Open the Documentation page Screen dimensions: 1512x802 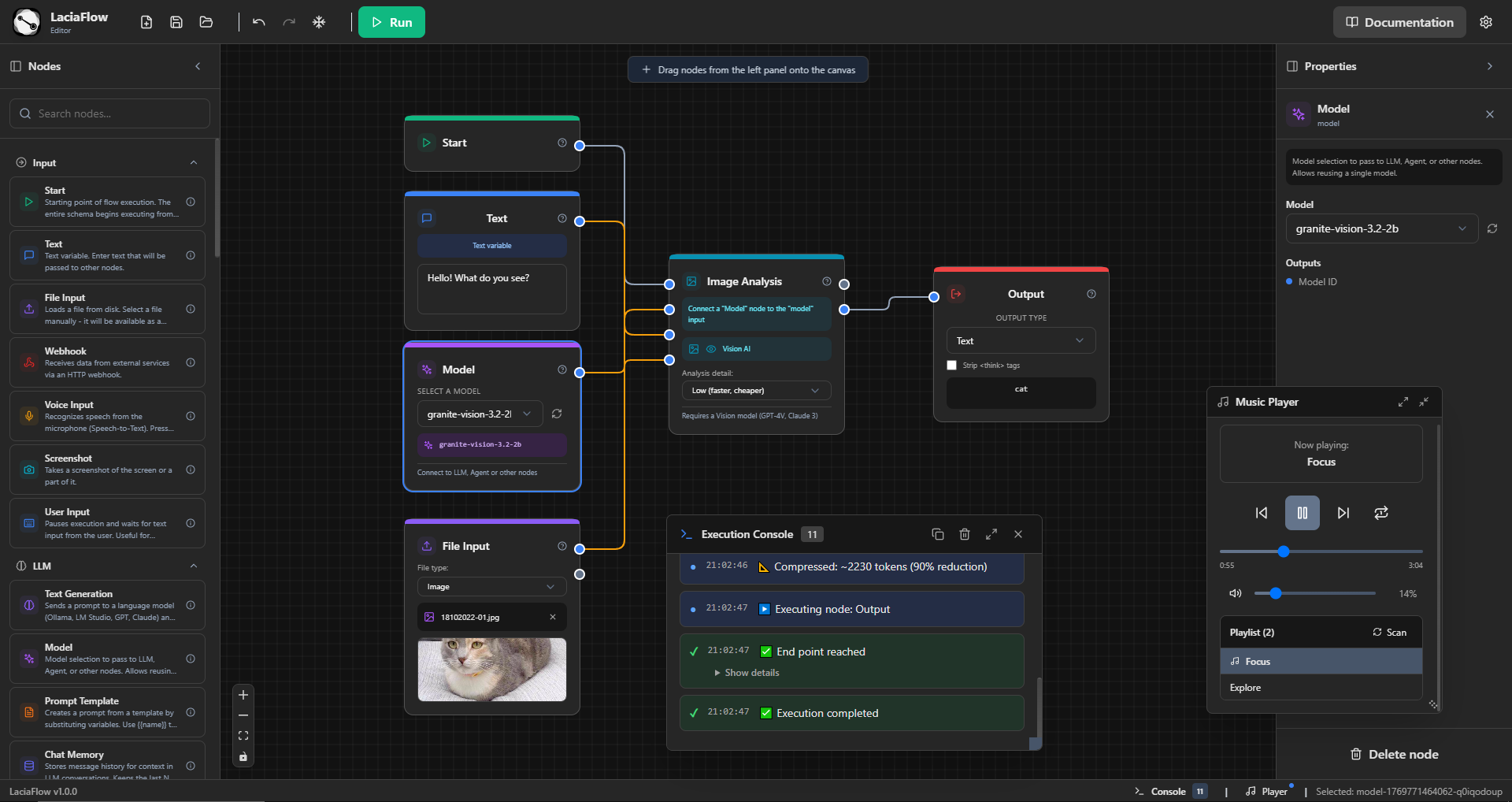(x=1399, y=22)
